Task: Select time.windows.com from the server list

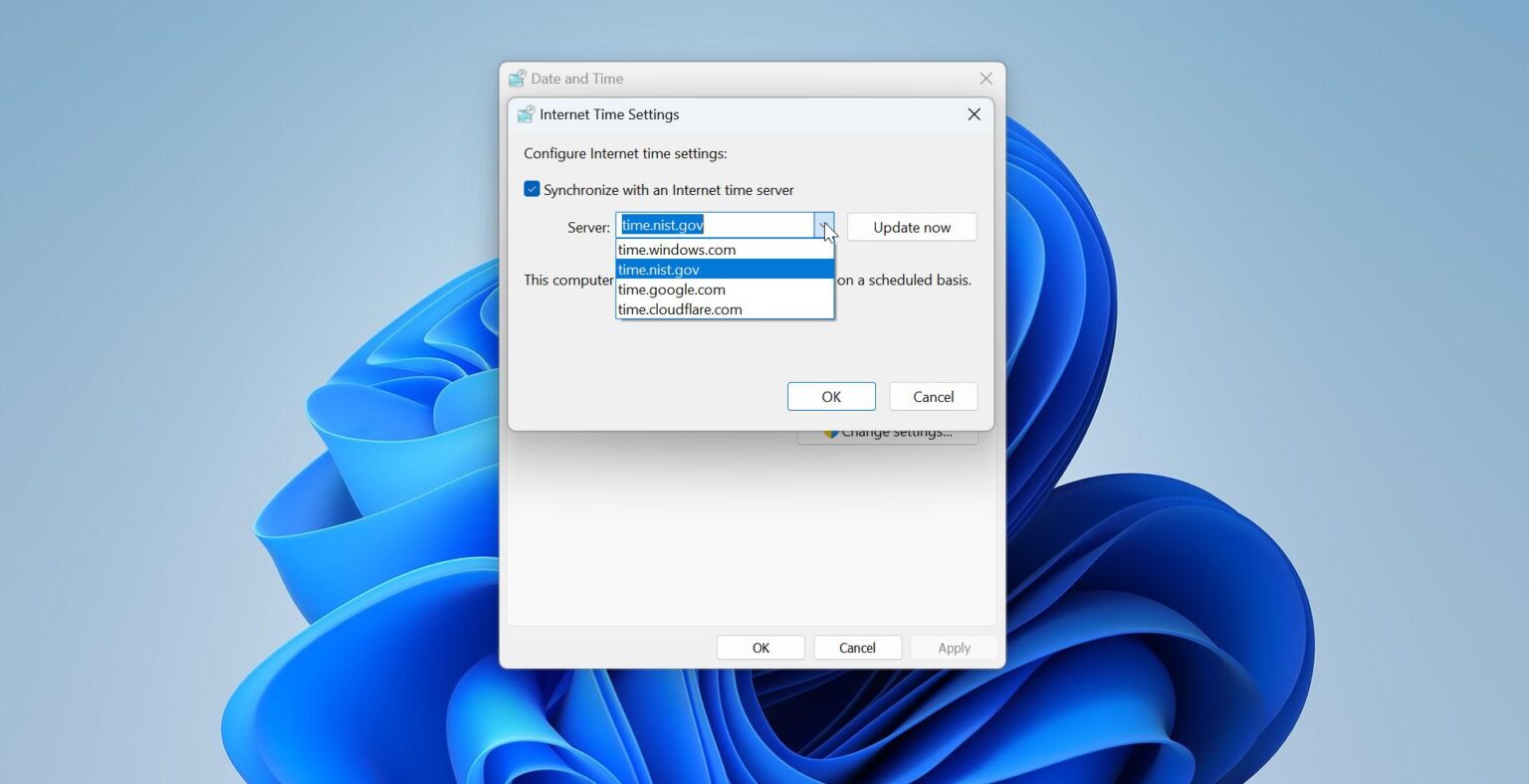Action: coord(676,250)
